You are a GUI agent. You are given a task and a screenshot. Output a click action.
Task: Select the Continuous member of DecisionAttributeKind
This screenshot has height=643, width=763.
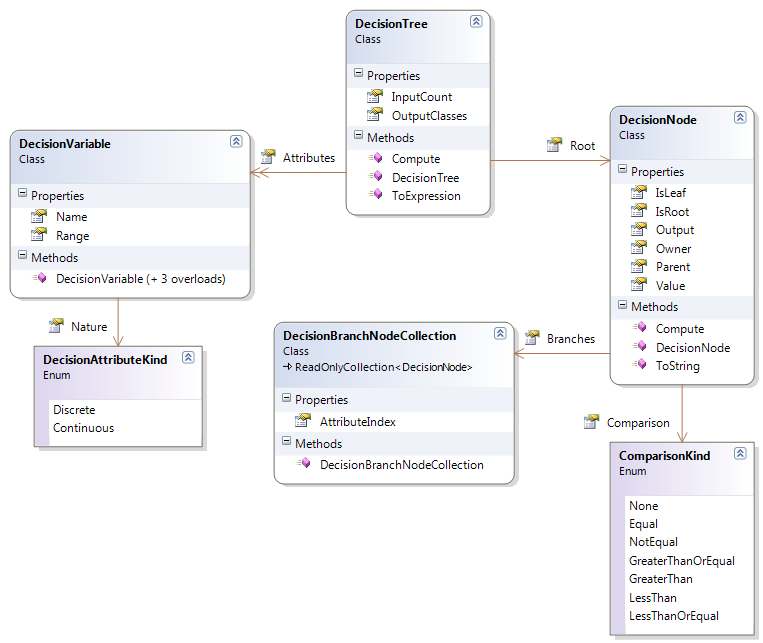[x=84, y=428]
